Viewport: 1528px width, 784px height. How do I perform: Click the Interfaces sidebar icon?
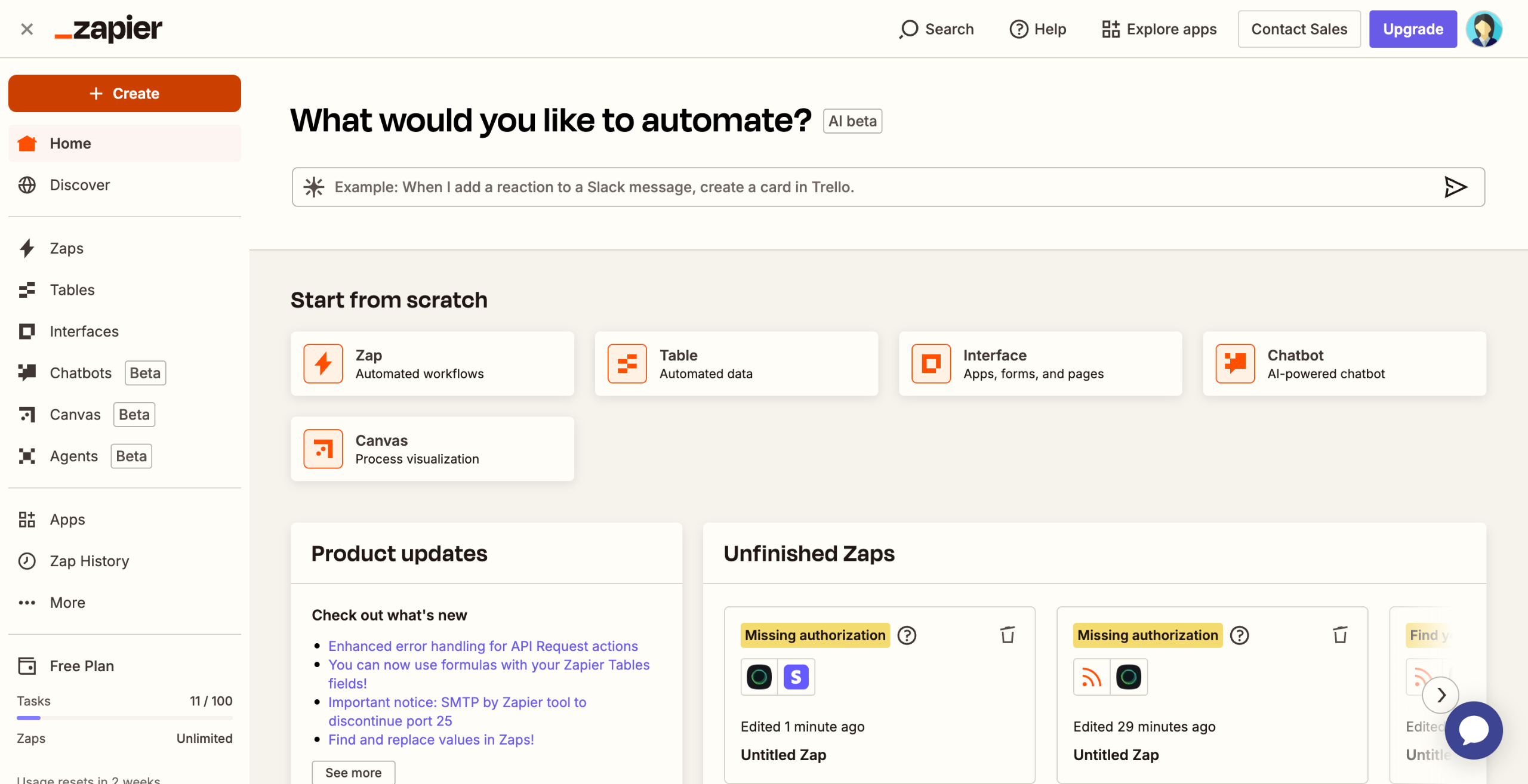pos(27,331)
